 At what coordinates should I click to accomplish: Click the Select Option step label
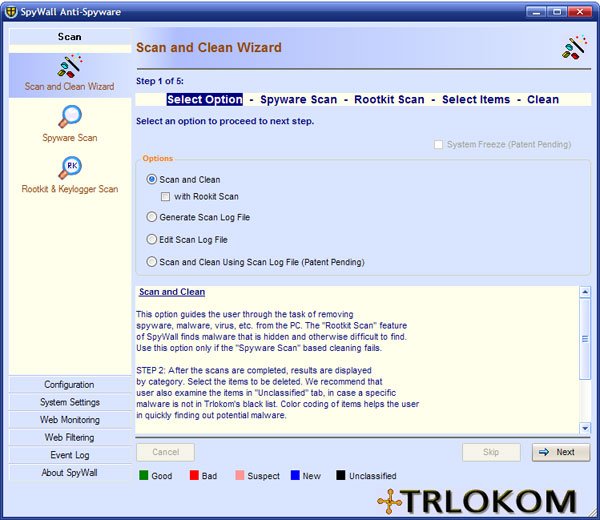205,99
